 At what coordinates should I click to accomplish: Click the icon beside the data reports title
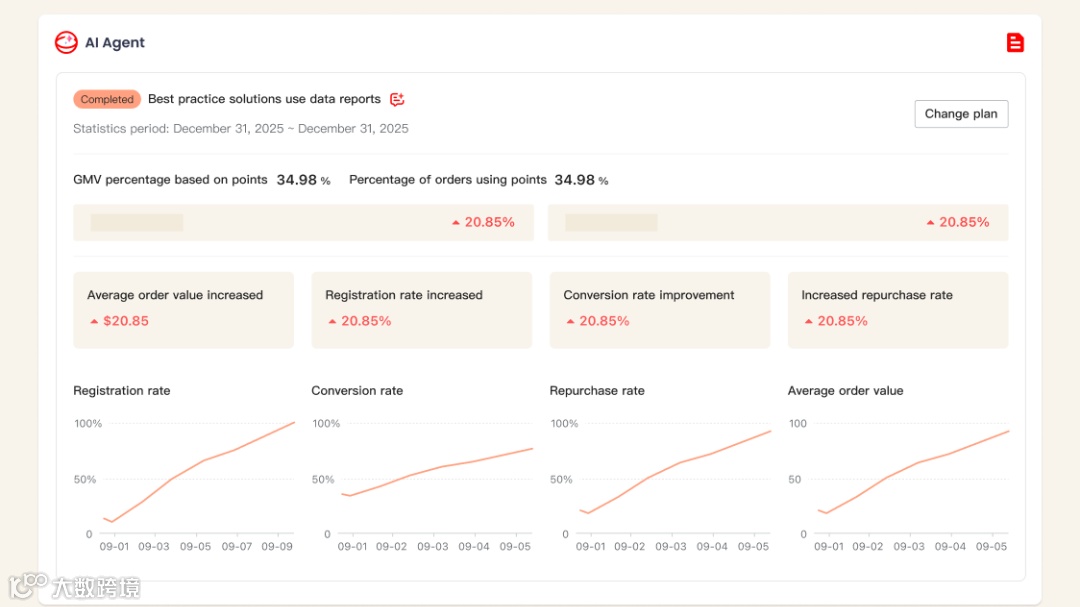(x=397, y=99)
